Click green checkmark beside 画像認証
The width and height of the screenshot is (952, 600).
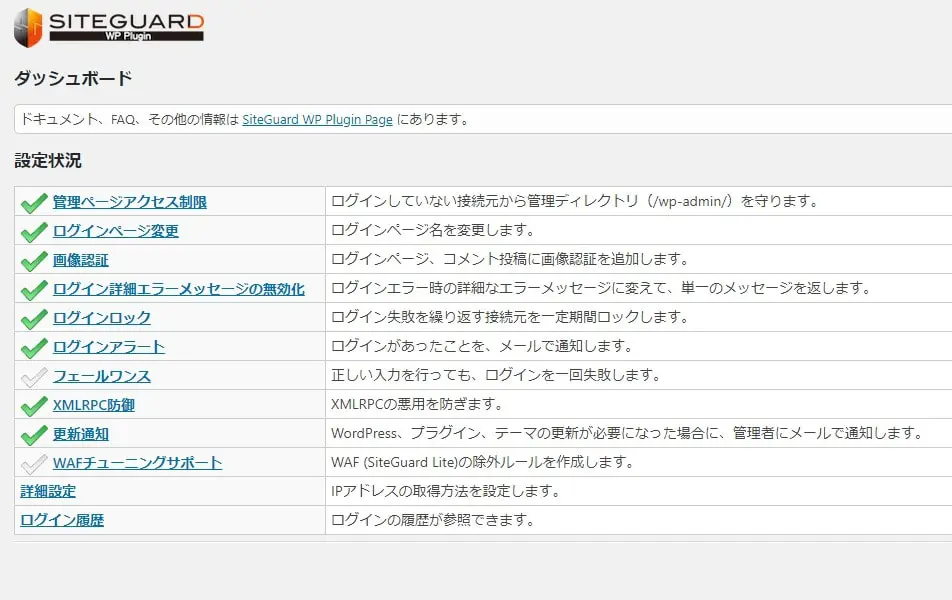[34, 261]
